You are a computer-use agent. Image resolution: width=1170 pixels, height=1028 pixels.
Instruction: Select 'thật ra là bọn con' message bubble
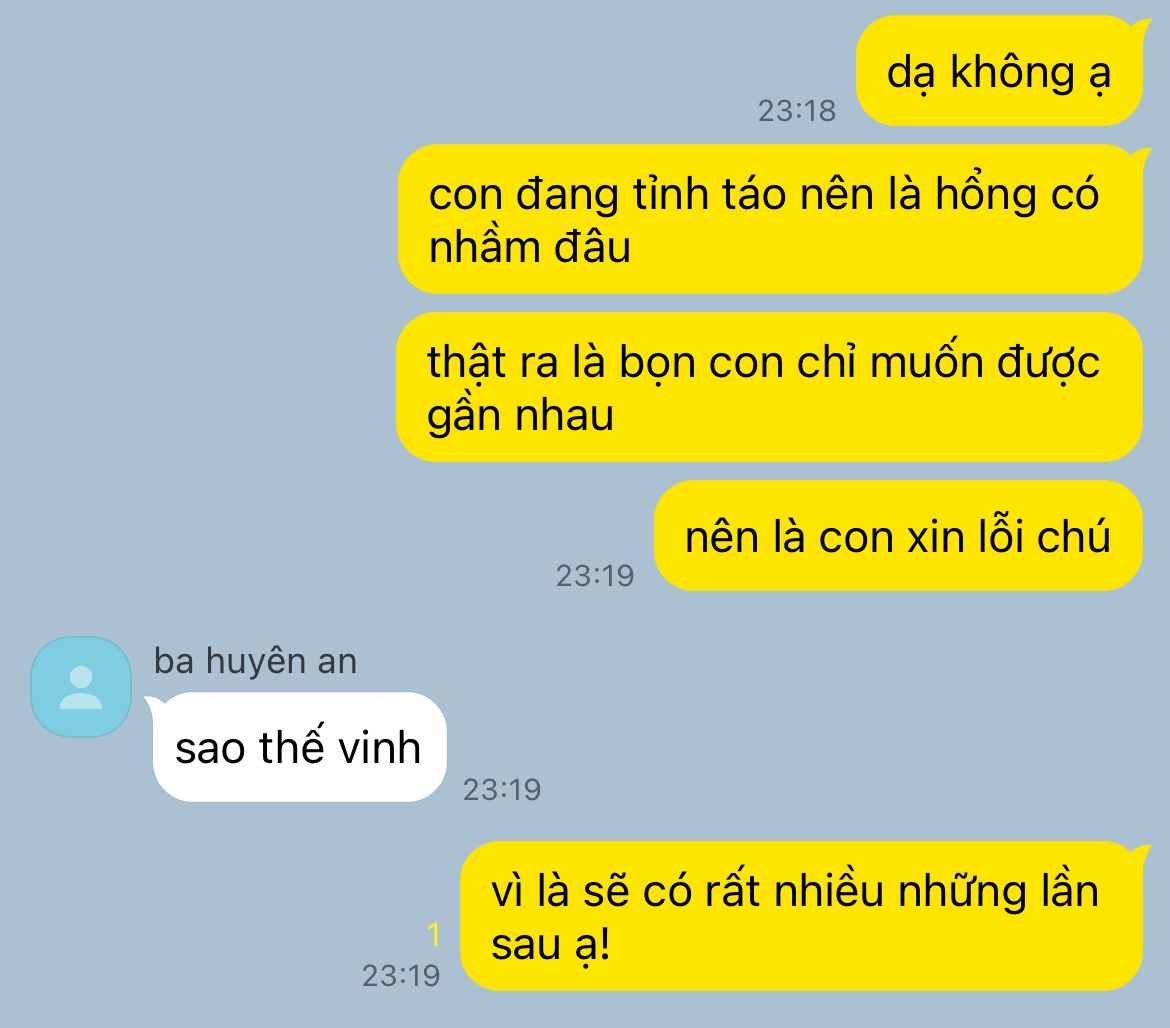pos(769,387)
